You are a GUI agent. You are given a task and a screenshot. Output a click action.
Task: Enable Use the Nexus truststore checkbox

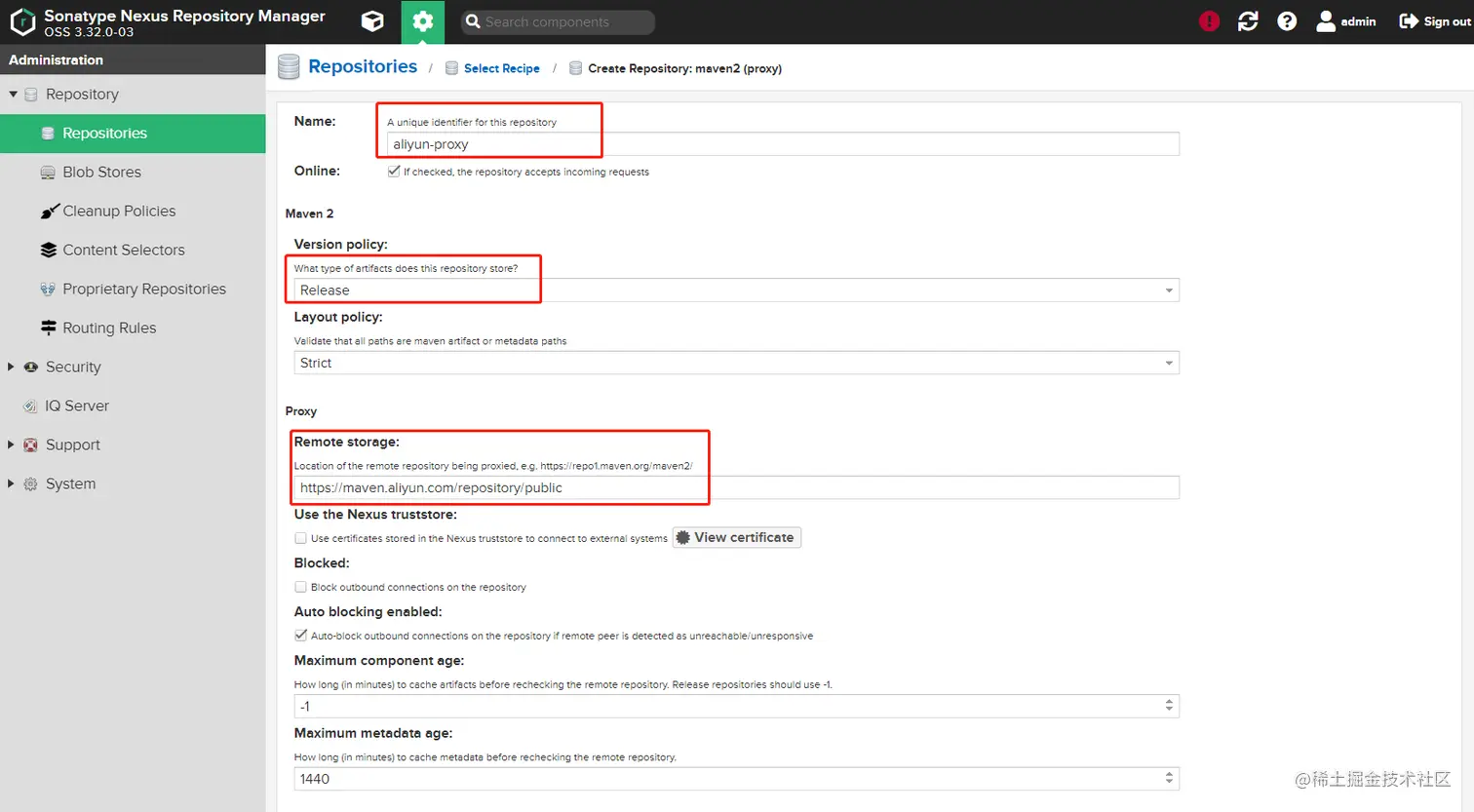point(300,538)
